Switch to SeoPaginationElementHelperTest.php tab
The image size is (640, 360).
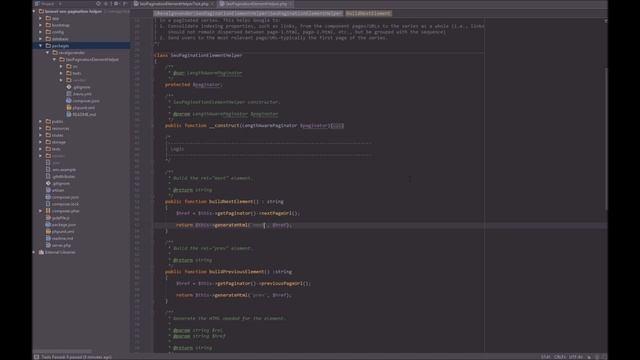[x=174, y=4]
